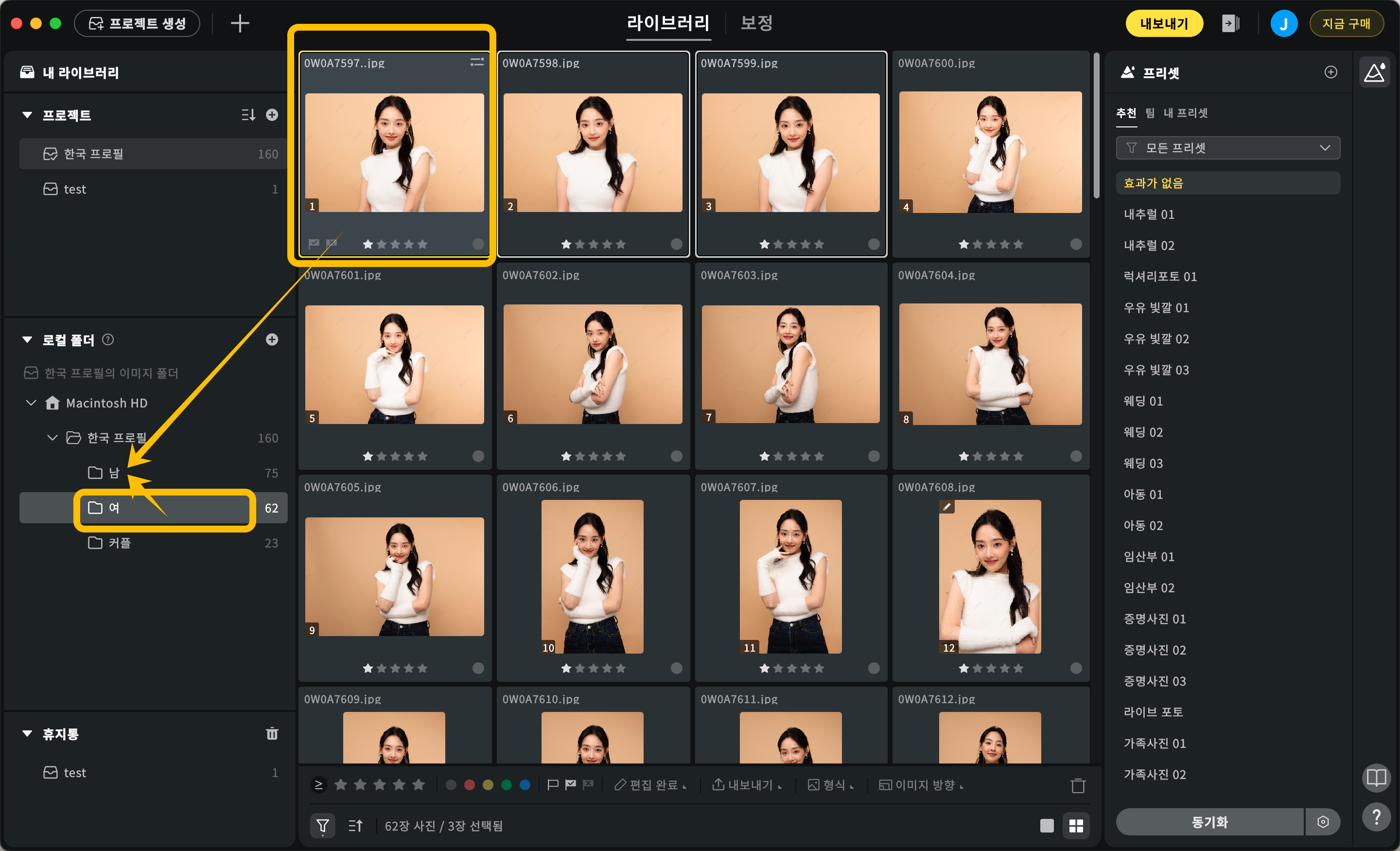The height and width of the screenshot is (851, 1400).
Task: Open the filter funnel icon
Action: pos(322,825)
